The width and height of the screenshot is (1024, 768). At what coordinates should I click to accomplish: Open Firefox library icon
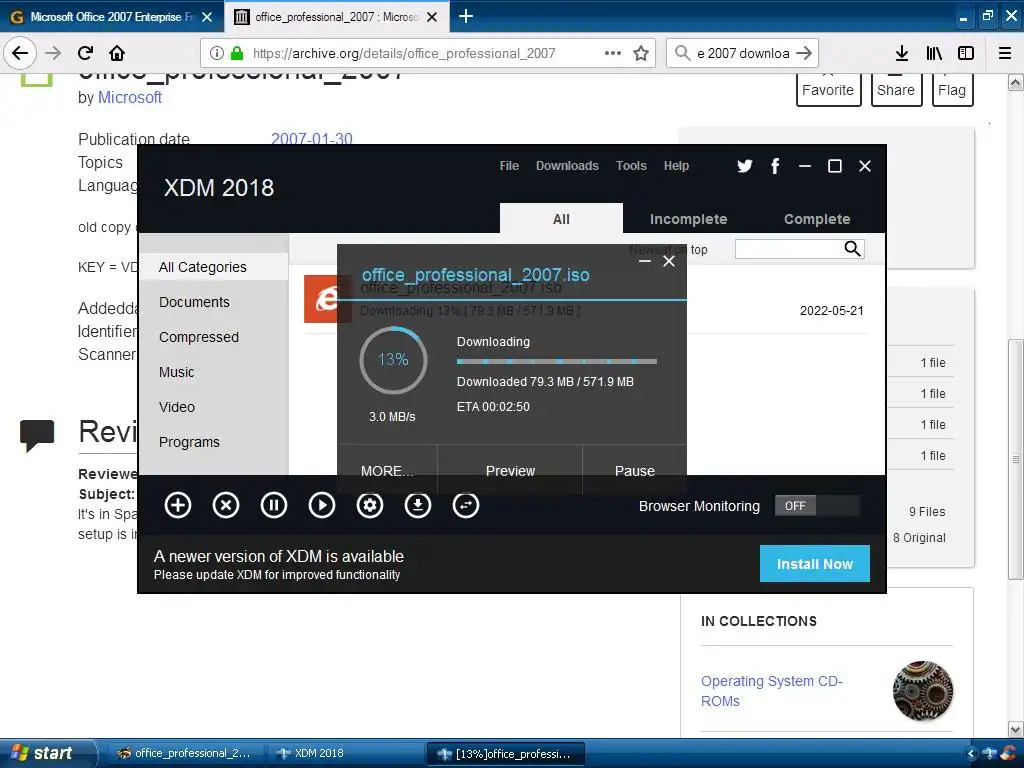pyautogui.click(x=934, y=53)
